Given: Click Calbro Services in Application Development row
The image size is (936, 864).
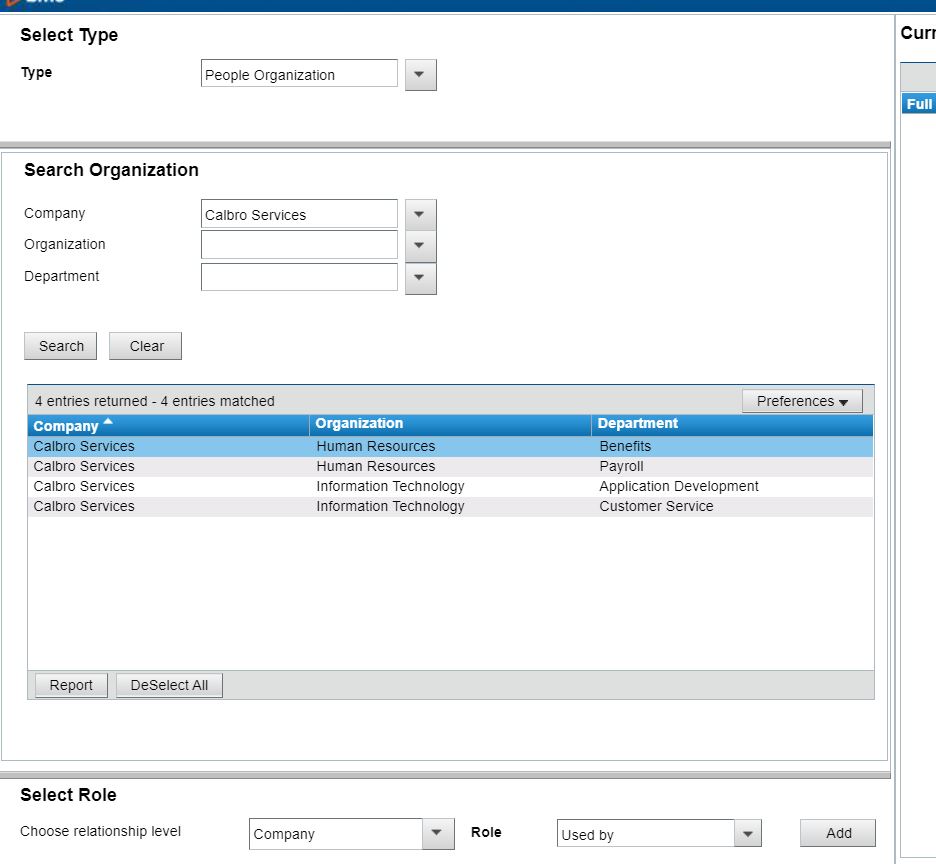Looking at the screenshot, I should coord(84,487).
